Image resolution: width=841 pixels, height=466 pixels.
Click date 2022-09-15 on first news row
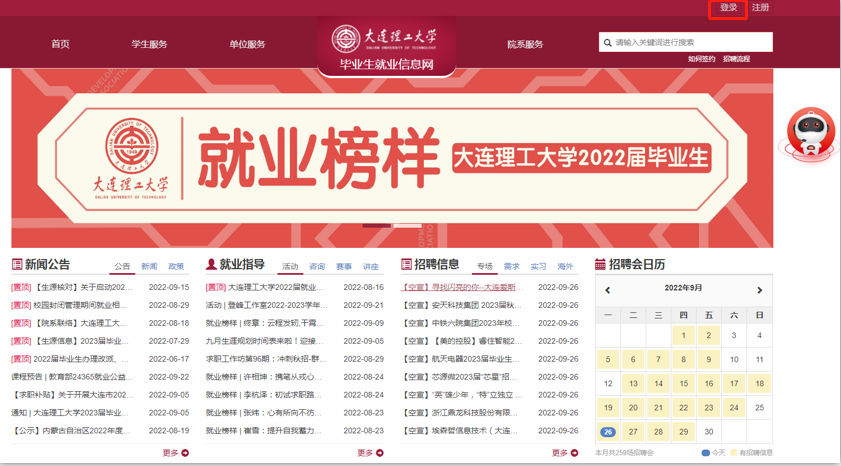pos(169,287)
